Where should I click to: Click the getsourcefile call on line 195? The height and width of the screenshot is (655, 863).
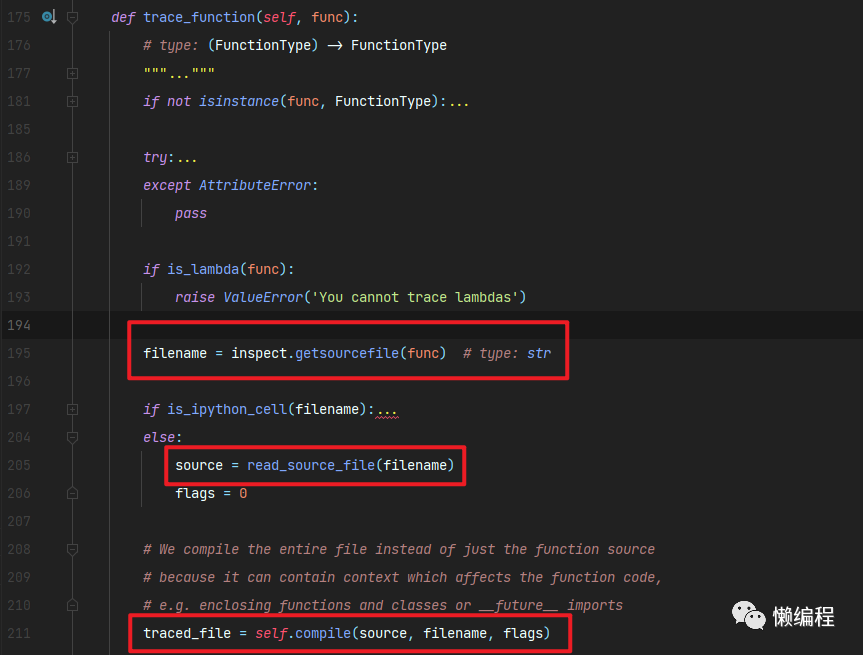(x=347, y=353)
